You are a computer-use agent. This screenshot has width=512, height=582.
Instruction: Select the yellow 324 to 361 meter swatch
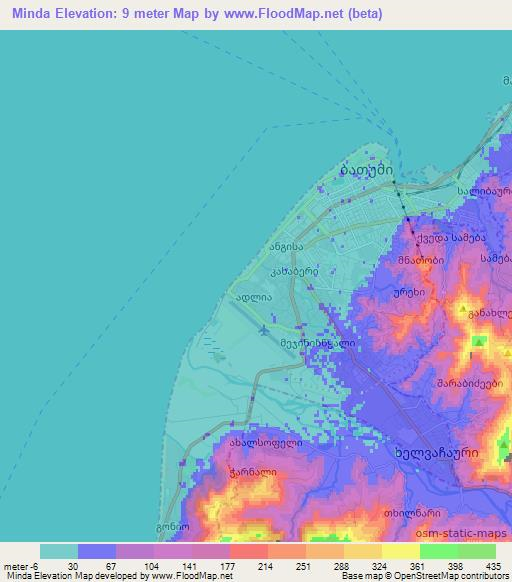[401, 551]
